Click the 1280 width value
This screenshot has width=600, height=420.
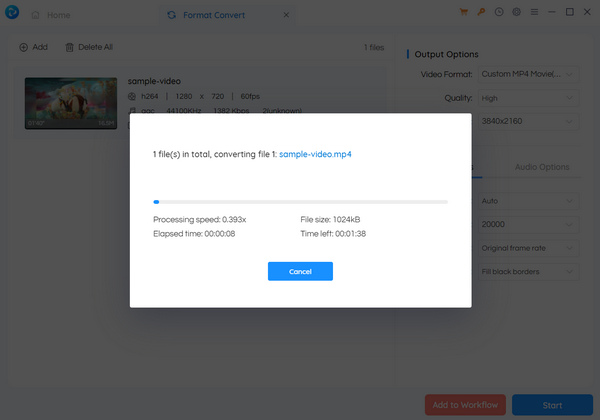(184, 96)
